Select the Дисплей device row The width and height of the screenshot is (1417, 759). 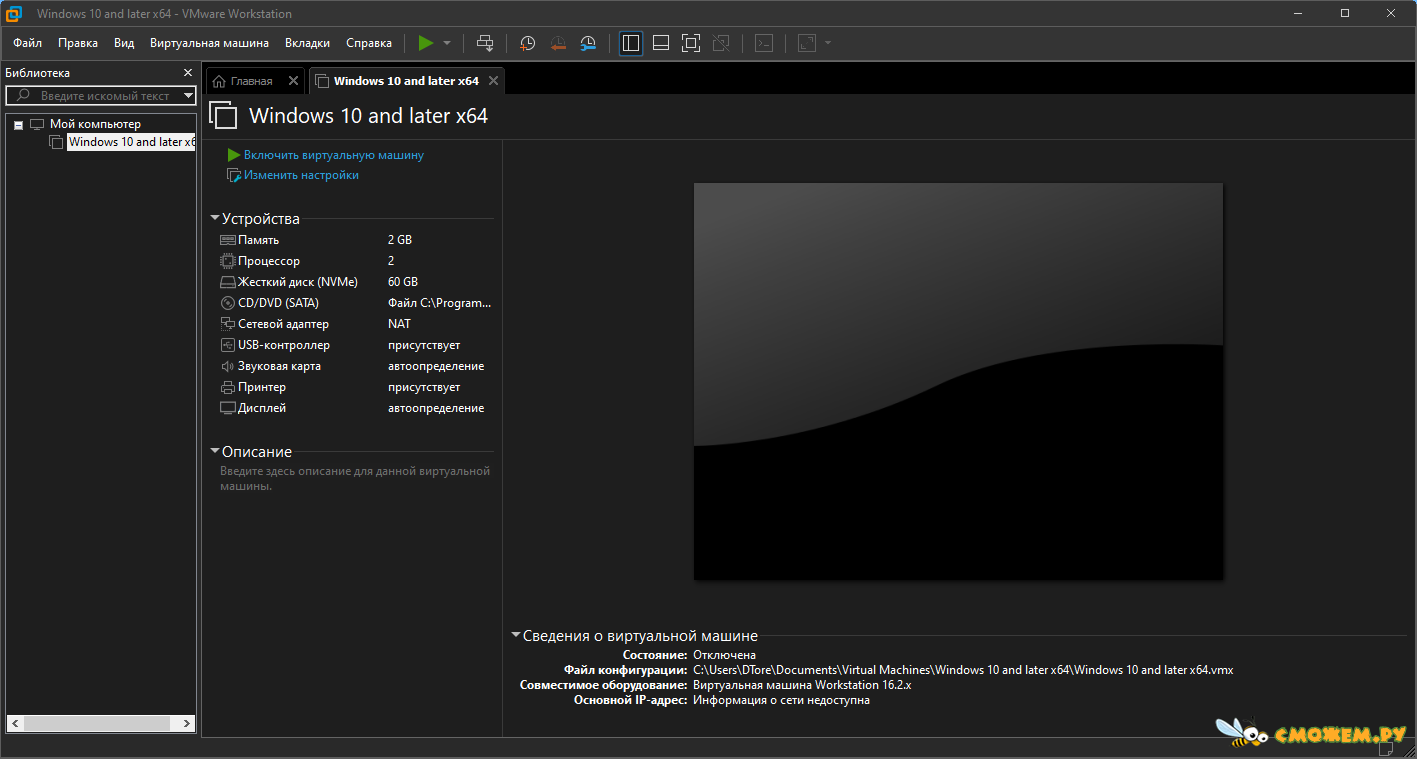355,408
